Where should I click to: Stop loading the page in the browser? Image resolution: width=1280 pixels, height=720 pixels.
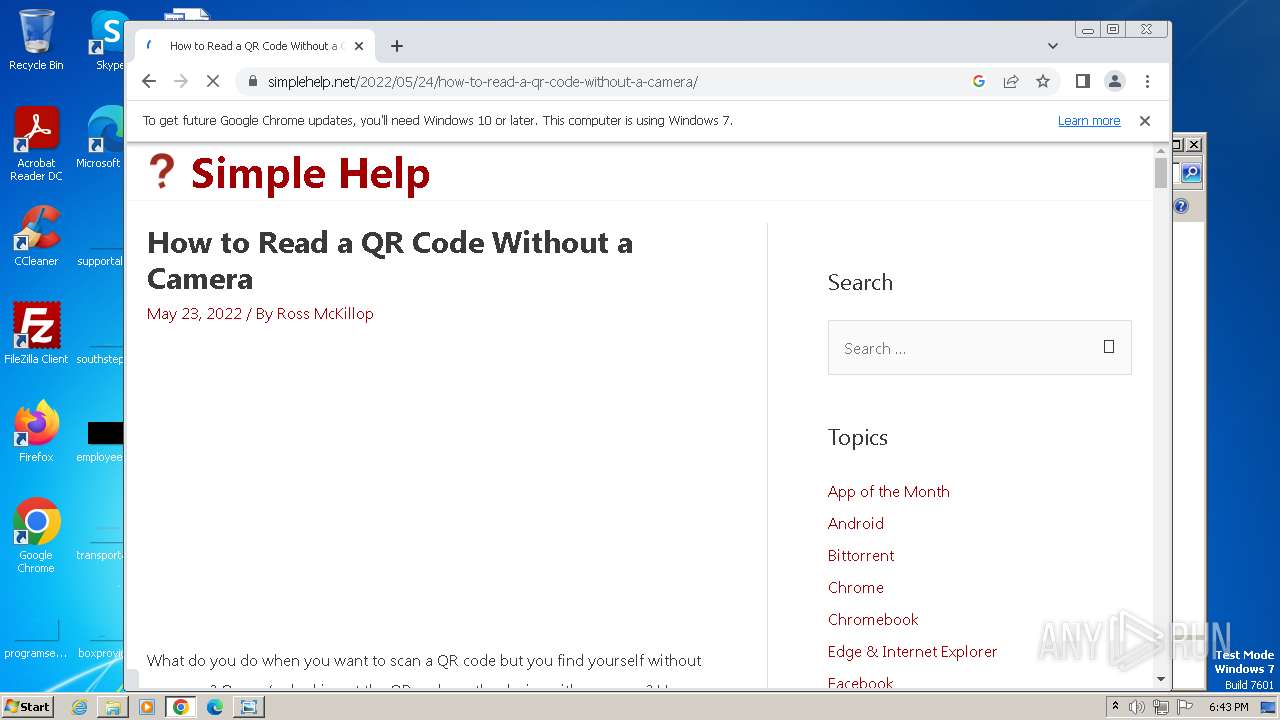[x=212, y=81]
